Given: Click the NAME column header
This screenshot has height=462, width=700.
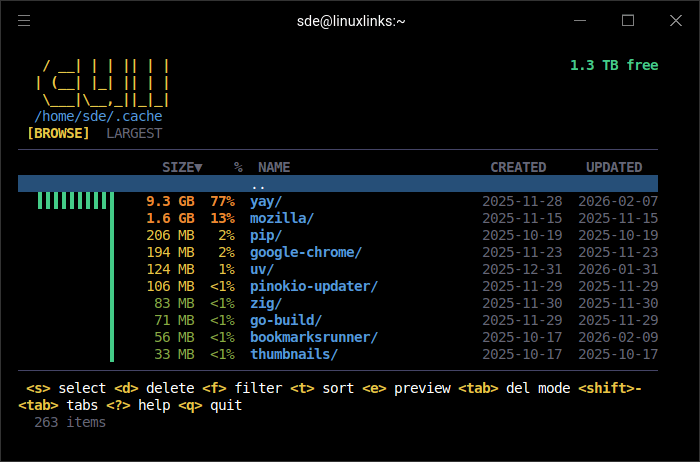Looking at the screenshot, I should tap(274, 167).
